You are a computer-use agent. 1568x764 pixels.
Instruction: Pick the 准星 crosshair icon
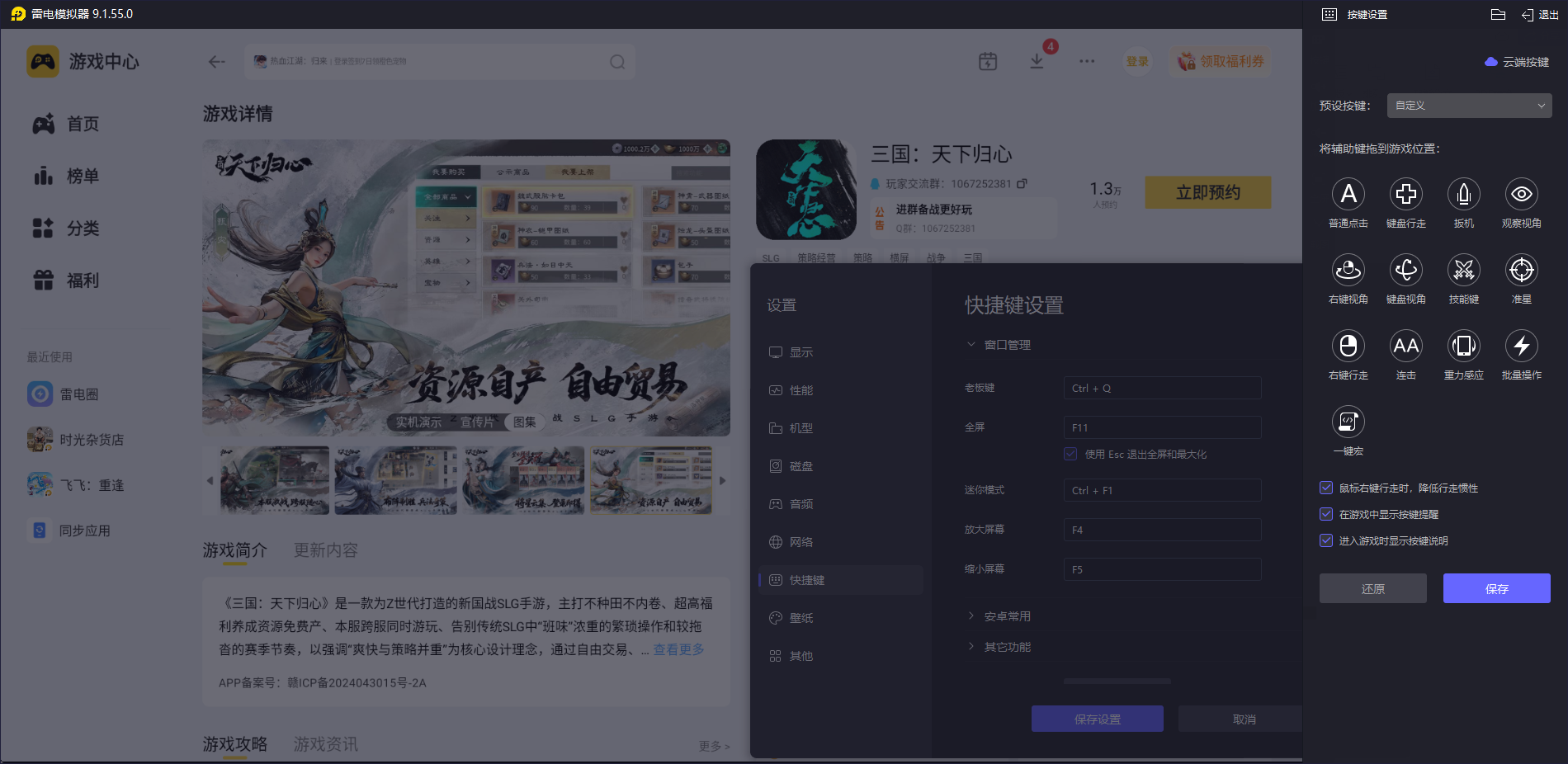[1521, 271]
